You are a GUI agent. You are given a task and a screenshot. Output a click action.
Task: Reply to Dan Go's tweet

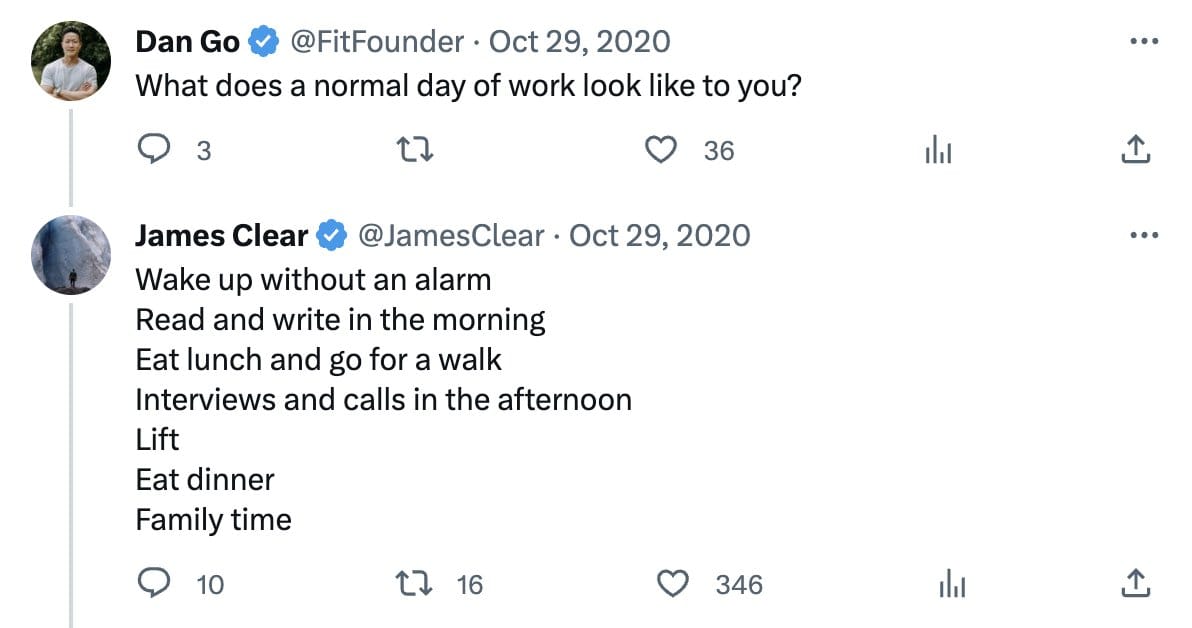point(152,150)
